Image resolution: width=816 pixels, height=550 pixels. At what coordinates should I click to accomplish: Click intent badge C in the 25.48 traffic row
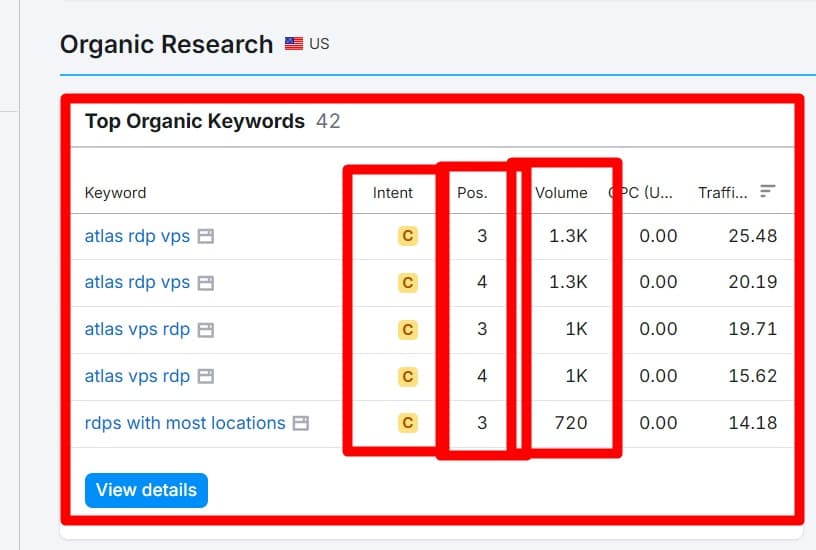(408, 236)
